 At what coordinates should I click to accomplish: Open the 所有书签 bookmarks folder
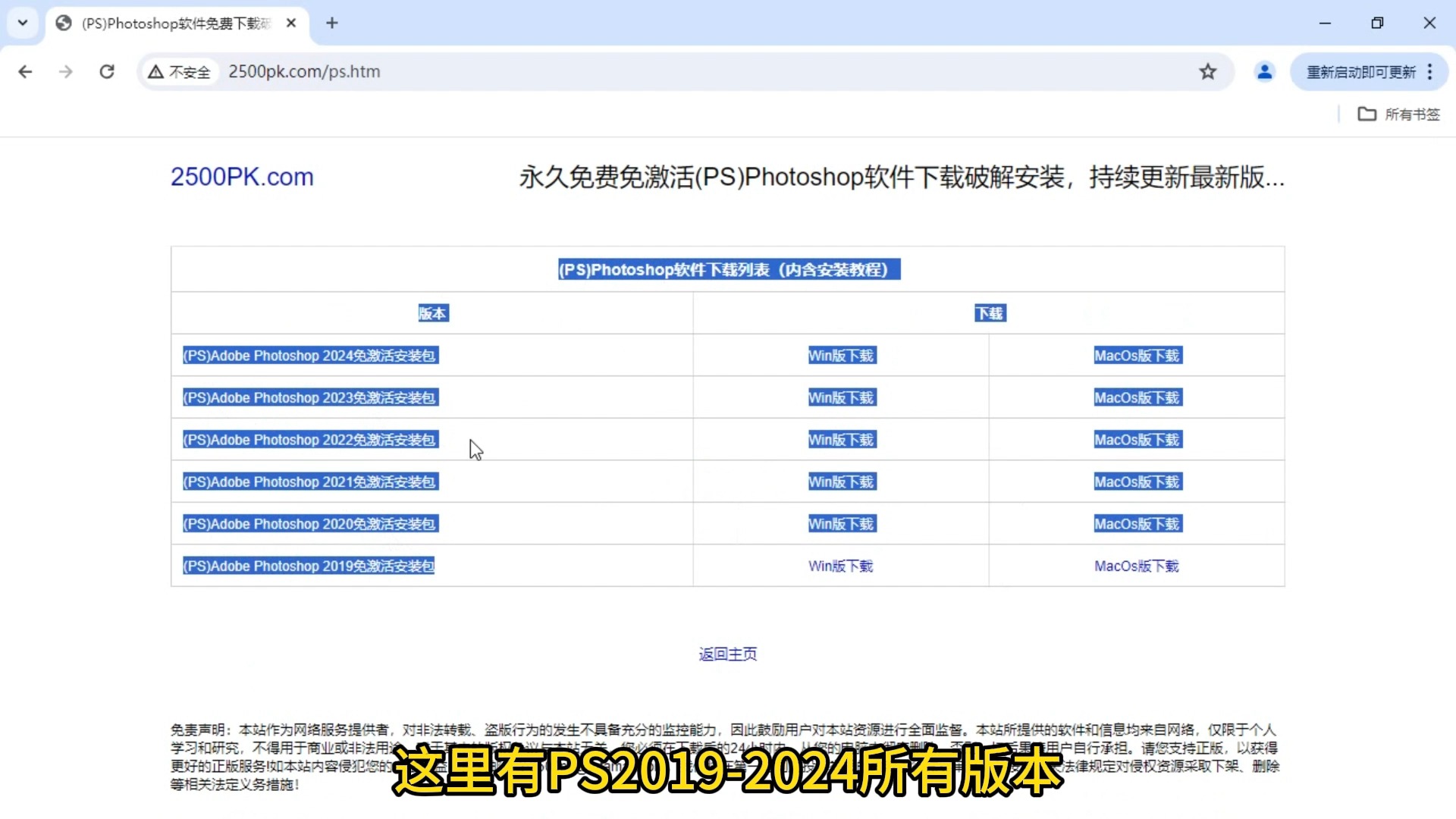coord(1398,114)
